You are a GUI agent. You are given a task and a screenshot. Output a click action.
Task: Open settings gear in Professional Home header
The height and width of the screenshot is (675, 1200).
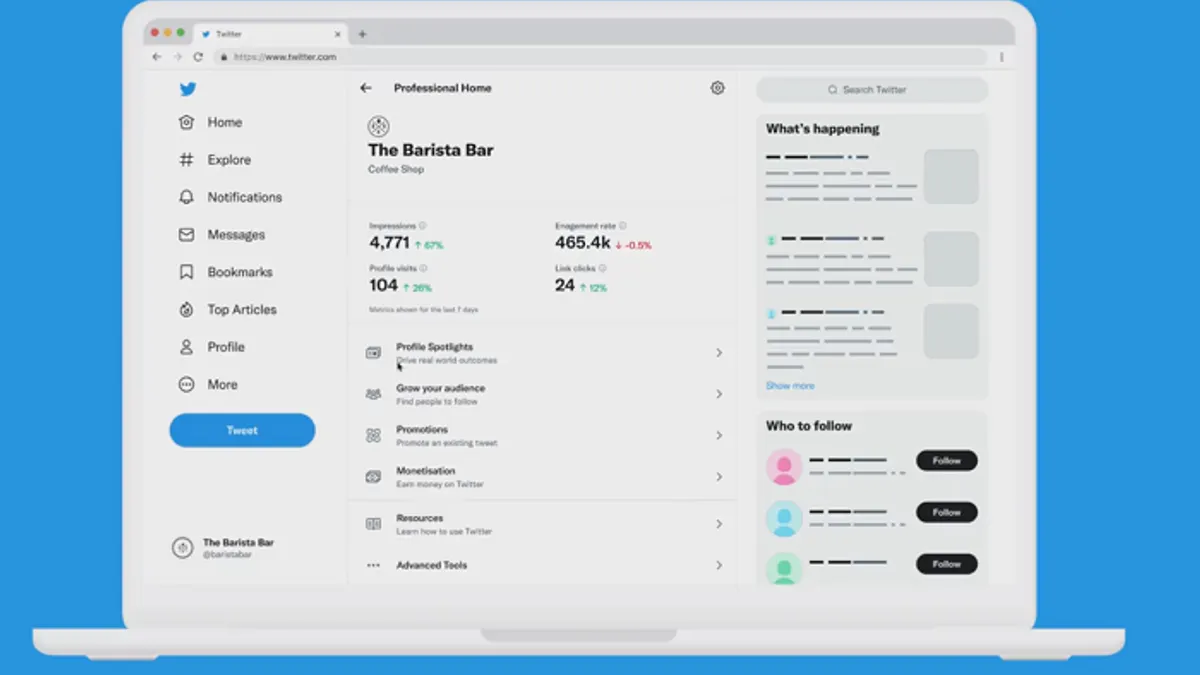tap(717, 88)
